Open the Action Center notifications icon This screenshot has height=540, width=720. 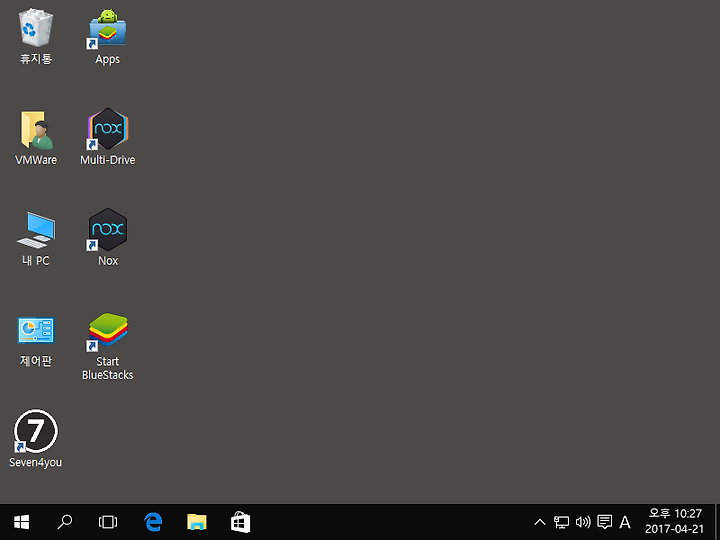pyautogui.click(x=604, y=522)
